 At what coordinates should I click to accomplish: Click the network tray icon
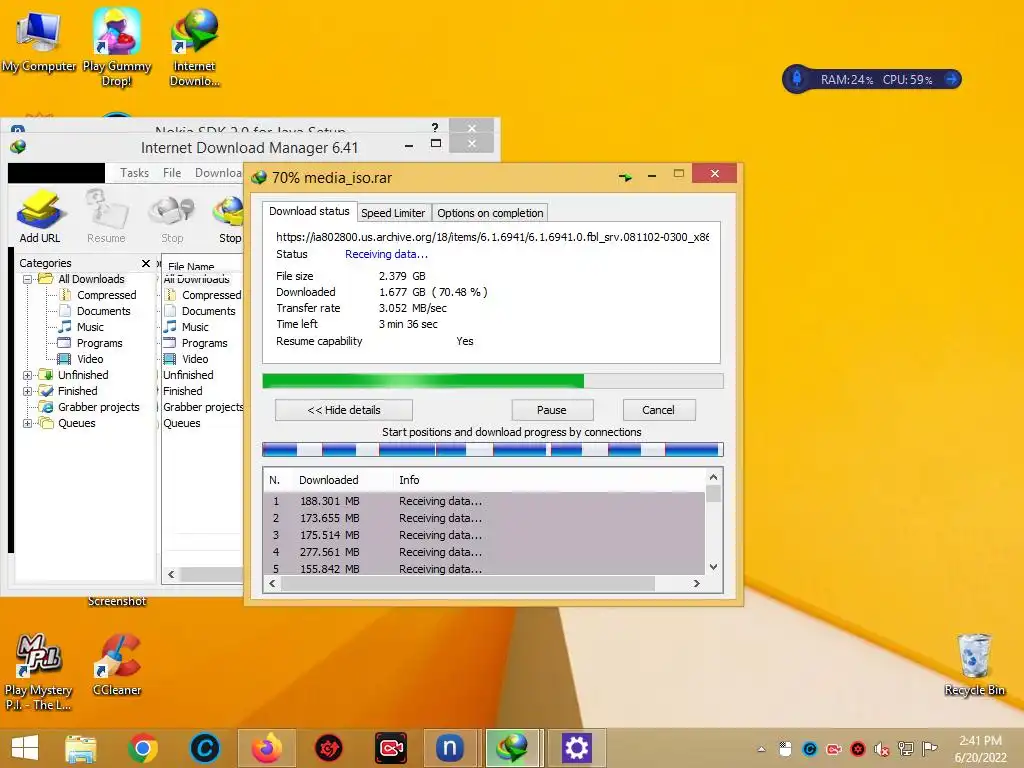[906, 749]
